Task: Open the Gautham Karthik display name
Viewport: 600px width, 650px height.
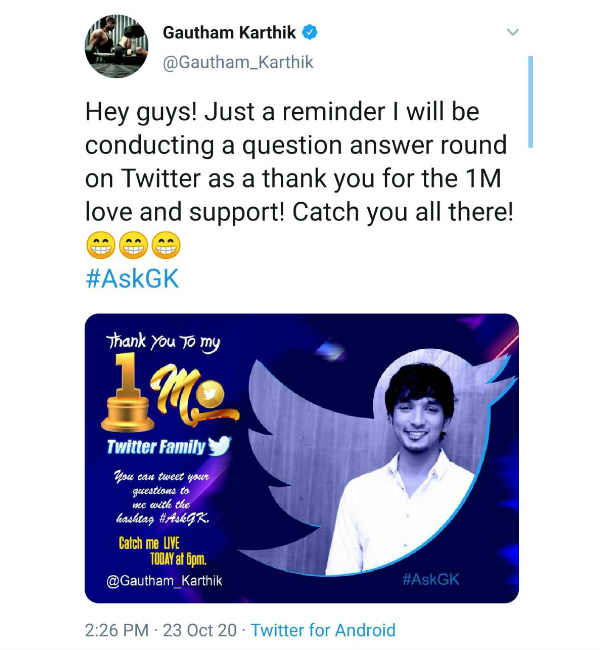Action: (229, 32)
